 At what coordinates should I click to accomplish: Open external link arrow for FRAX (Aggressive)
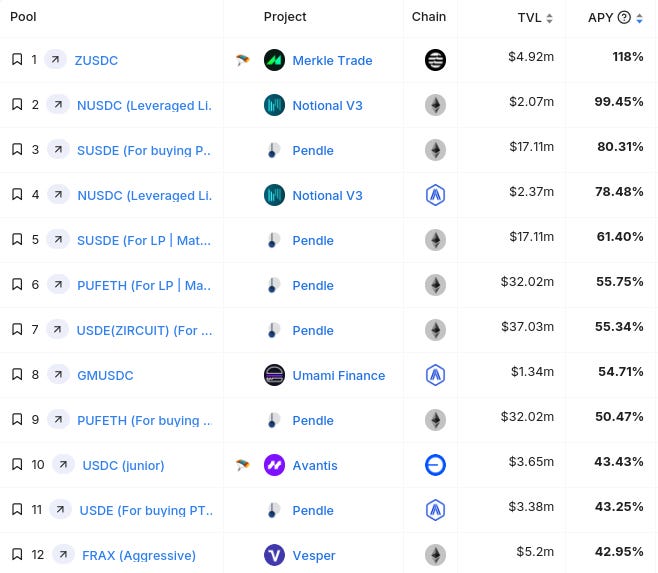tap(63, 554)
